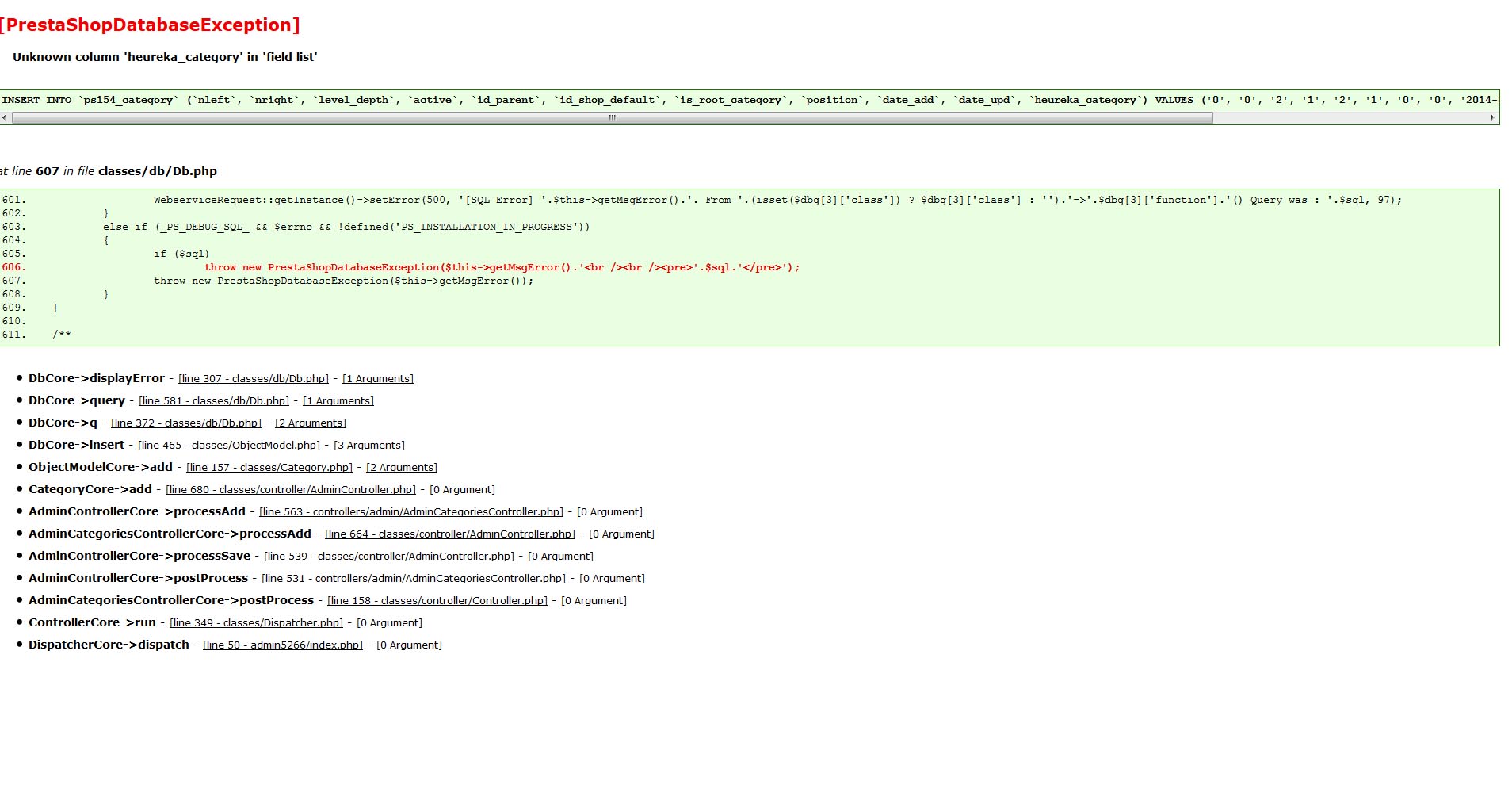The height and width of the screenshot is (792, 1512).
Task: Click "[0 Argument]" in the AdminControllerCore->processSave row
Action: pos(560,557)
